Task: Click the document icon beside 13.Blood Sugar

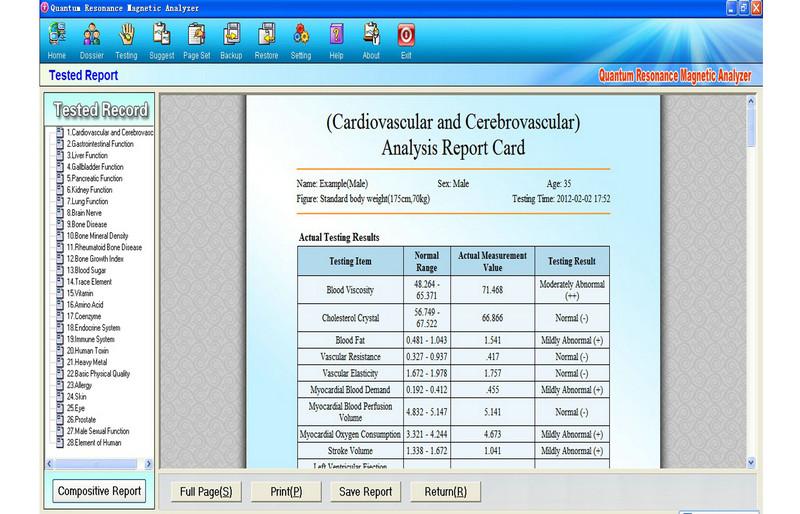Action: point(60,270)
